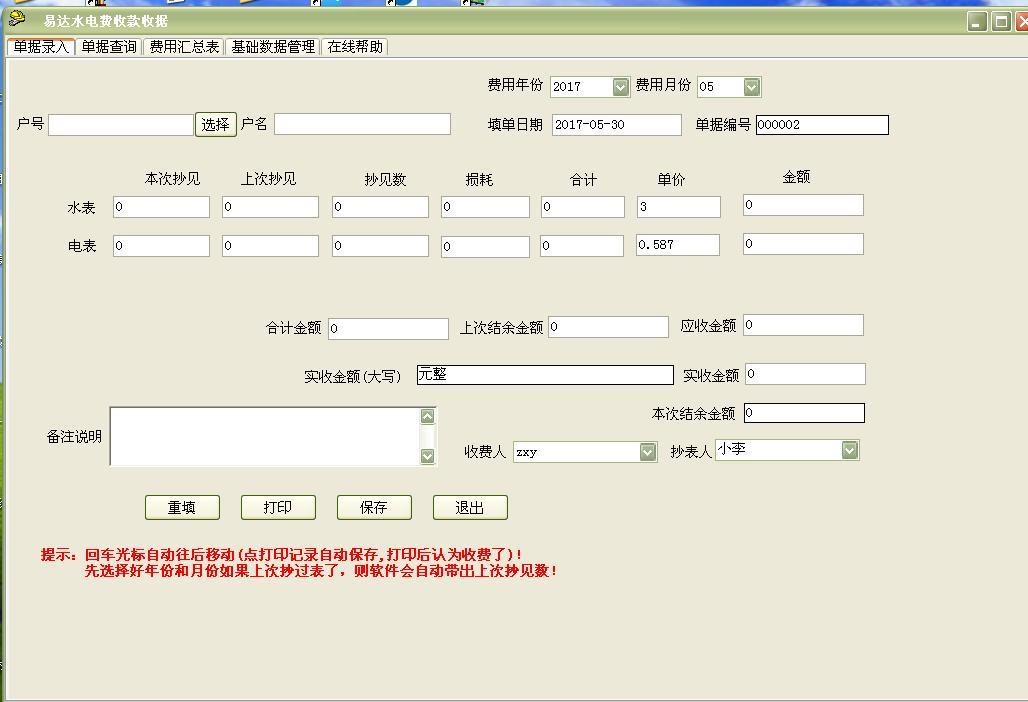Click 电表 损耗 field

tap(485, 246)
